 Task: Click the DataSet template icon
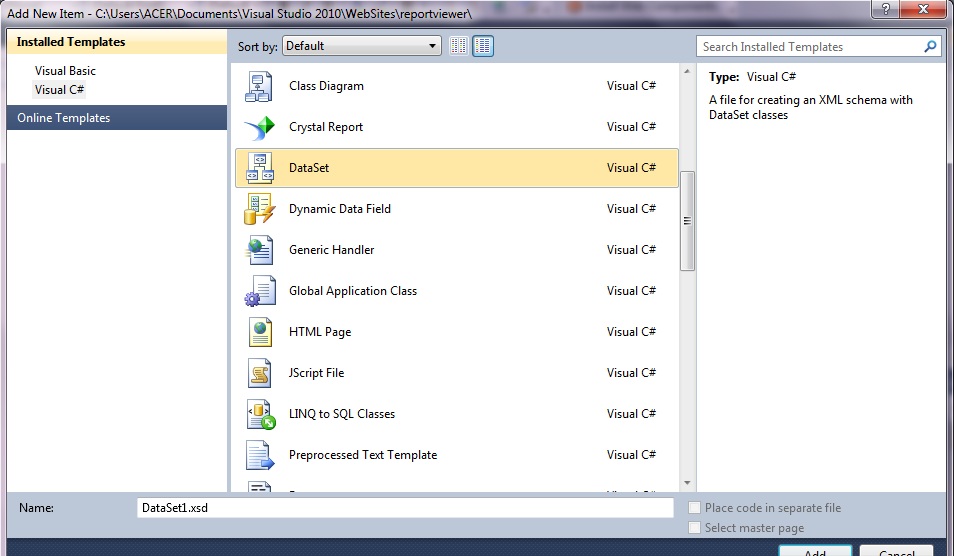(260, 168)
